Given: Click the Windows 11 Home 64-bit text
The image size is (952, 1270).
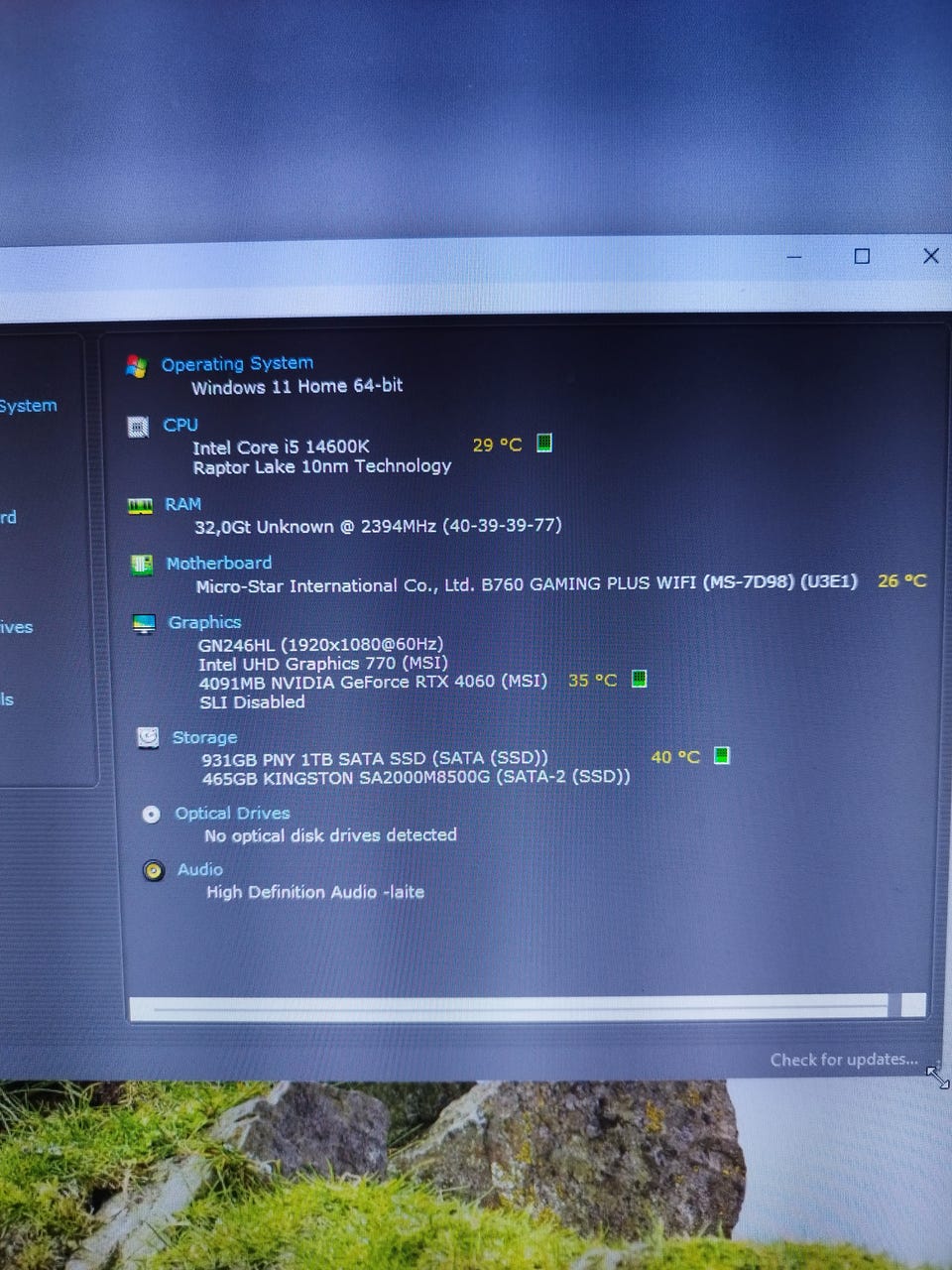Looking at the screenshot, I should [x=297, y=386].
